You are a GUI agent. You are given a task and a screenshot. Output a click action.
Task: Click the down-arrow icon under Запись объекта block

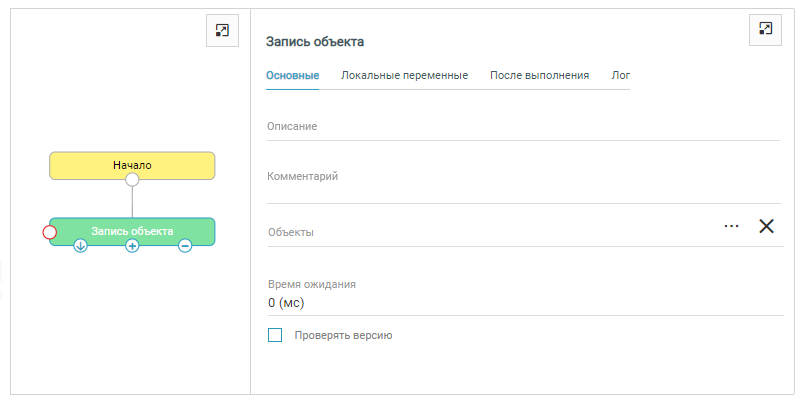point(81,246)
